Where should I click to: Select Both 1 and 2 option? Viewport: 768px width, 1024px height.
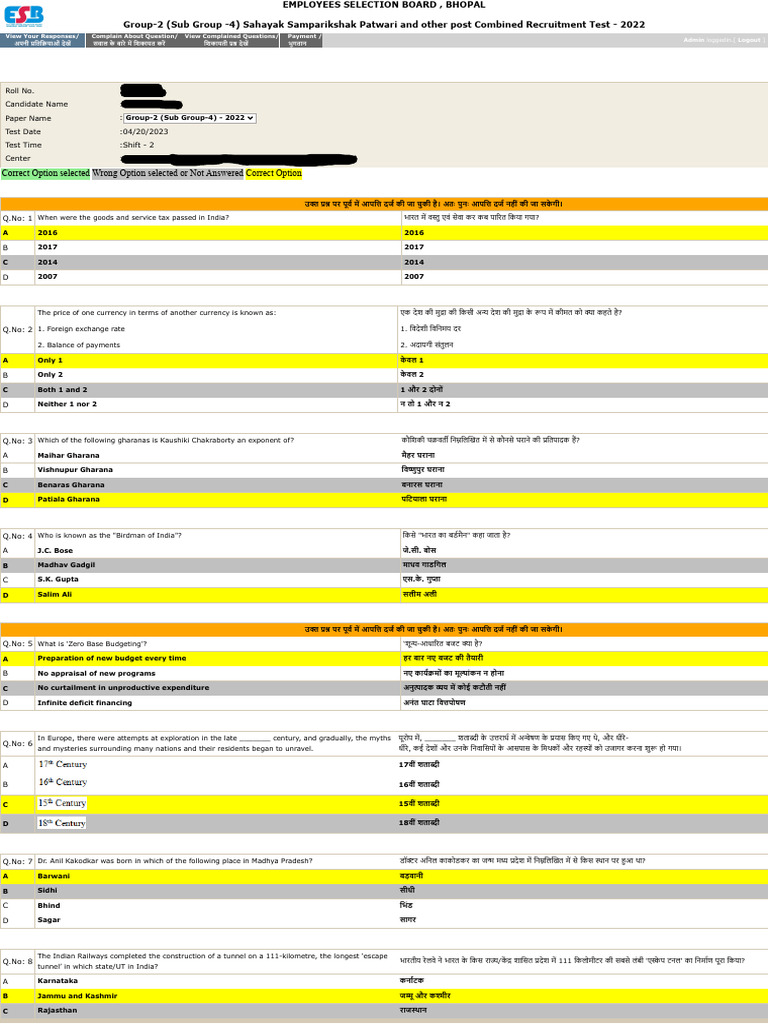coord(384,390)
